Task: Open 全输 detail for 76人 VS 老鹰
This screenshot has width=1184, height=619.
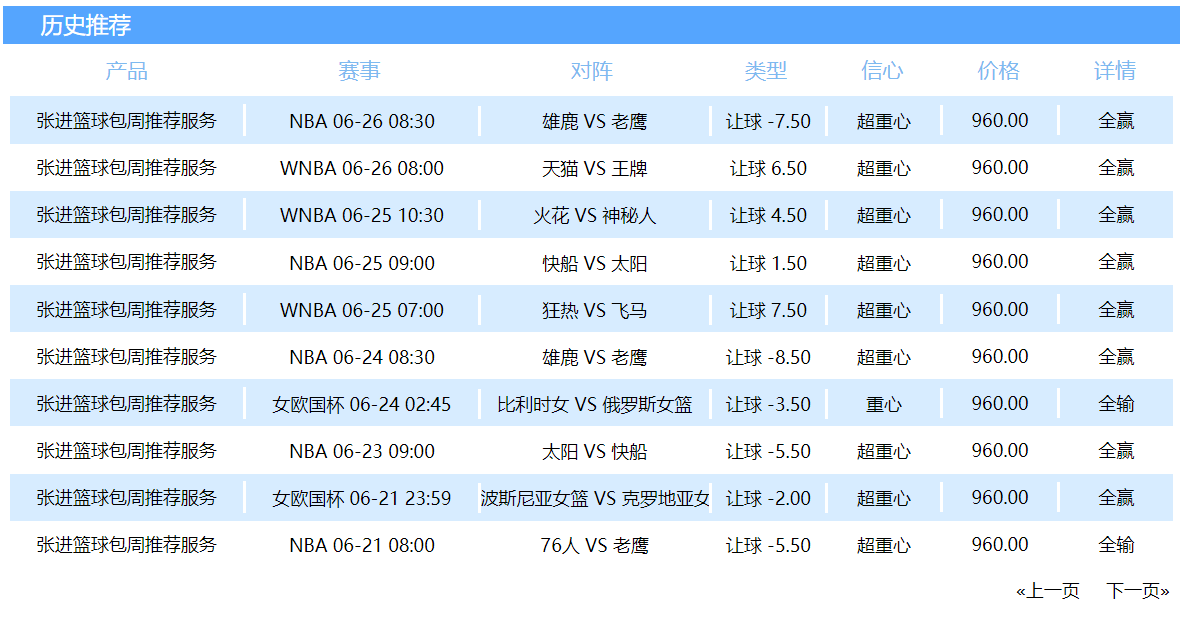Action: (x=1115, y=545)
